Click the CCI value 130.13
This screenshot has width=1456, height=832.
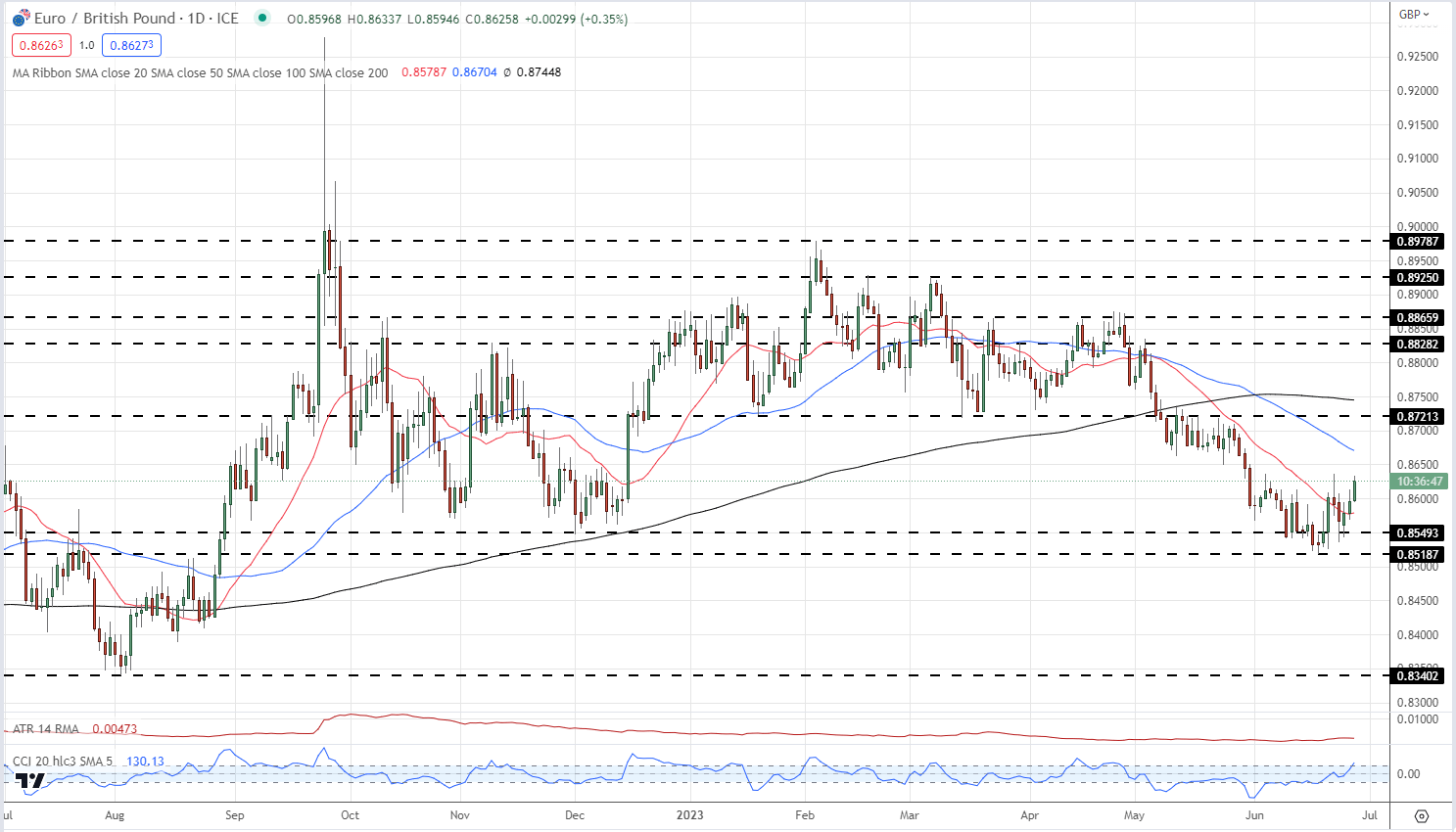click(x=145, y=762)
